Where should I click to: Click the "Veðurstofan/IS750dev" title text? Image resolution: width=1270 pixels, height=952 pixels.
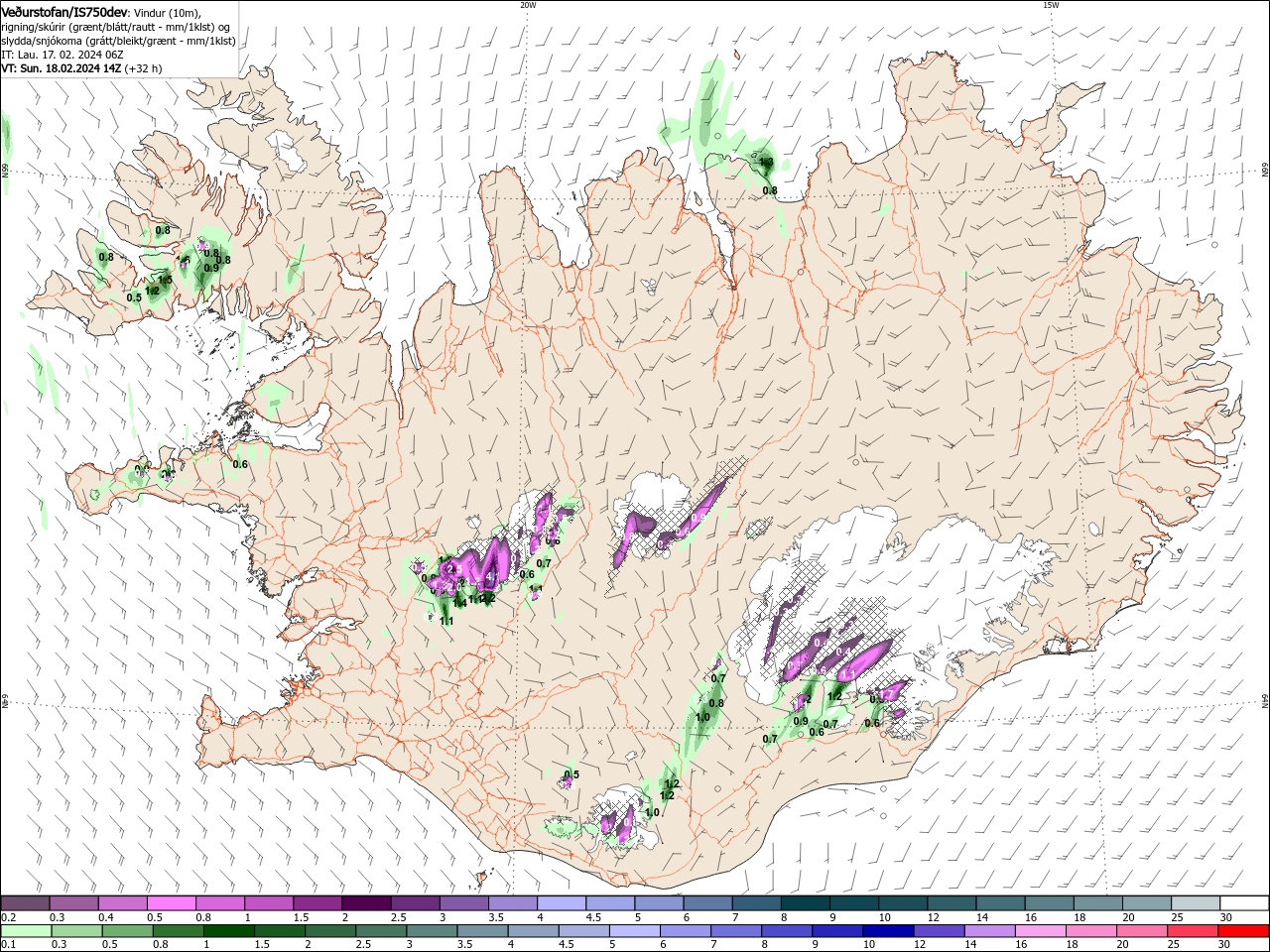[64, 12]
